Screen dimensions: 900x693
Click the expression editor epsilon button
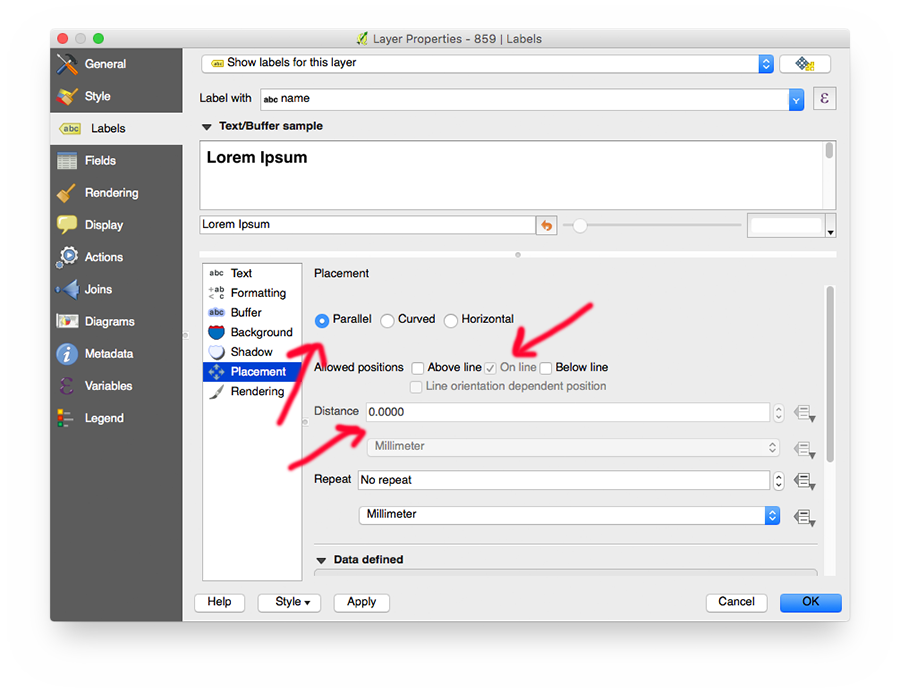[x=824, y=98]
